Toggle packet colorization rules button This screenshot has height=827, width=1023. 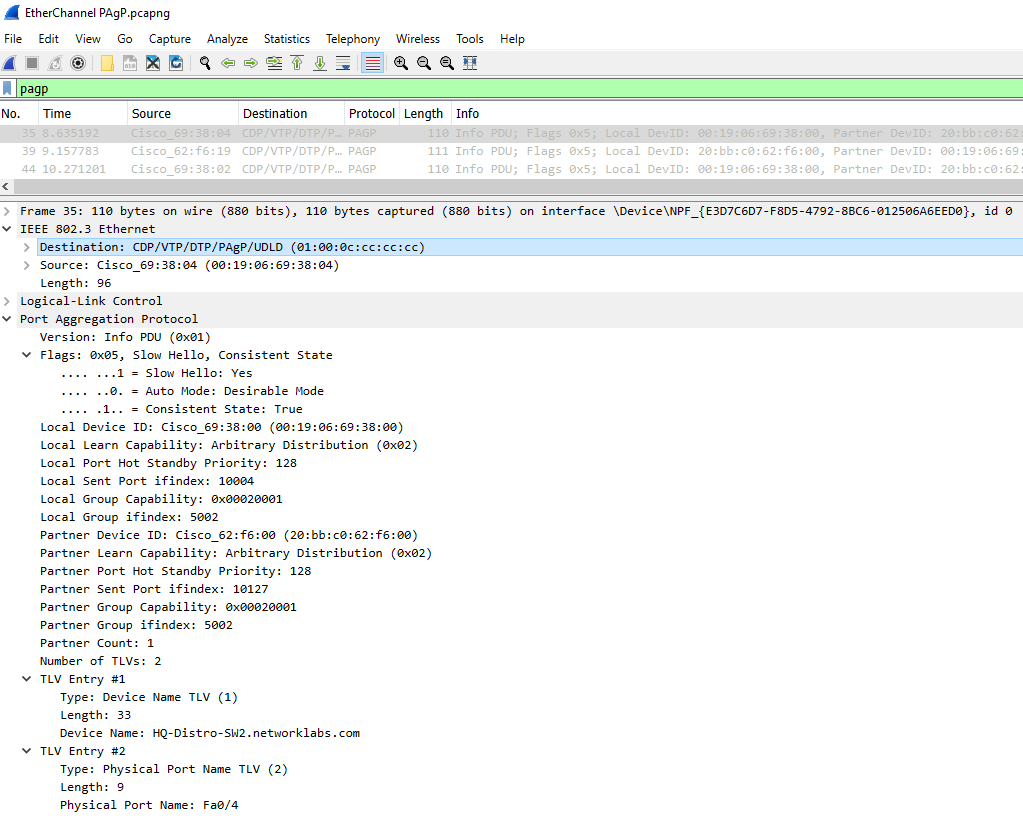point(373,63)
